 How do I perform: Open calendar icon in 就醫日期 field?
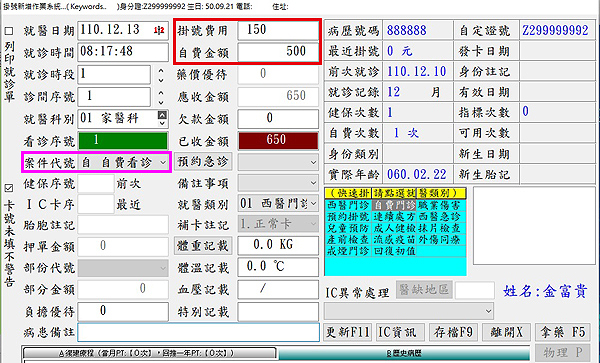click(x=159, y=31)
